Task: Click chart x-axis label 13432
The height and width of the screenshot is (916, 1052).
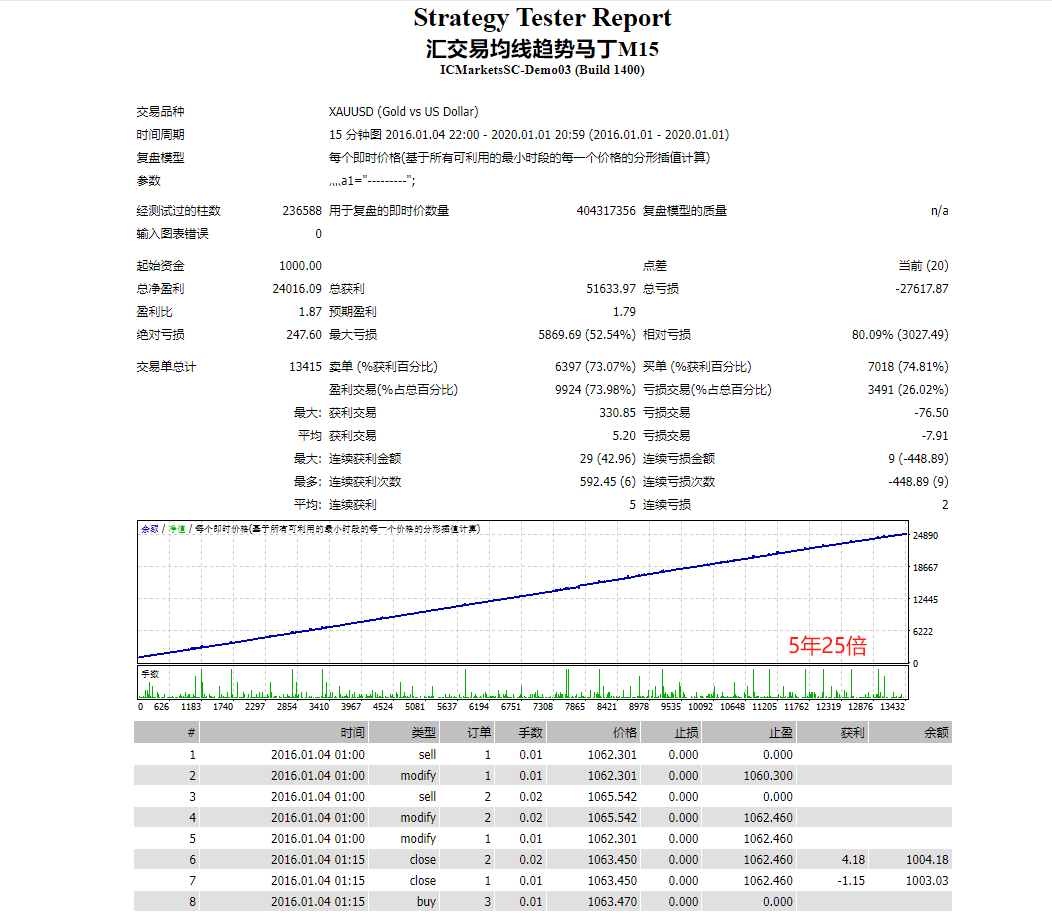Action: click(892, 707)
